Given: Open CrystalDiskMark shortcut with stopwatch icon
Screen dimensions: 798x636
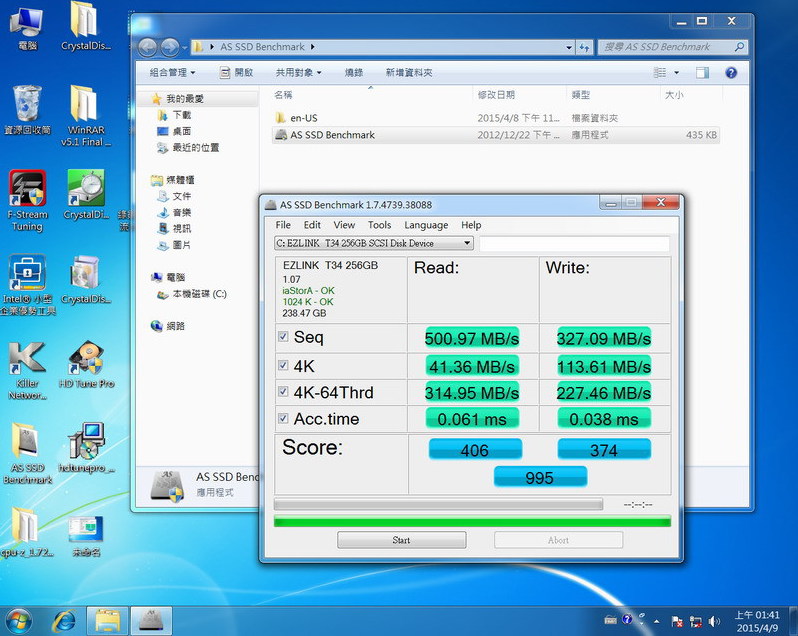Looking at the screenshot, I should point(87,195).
